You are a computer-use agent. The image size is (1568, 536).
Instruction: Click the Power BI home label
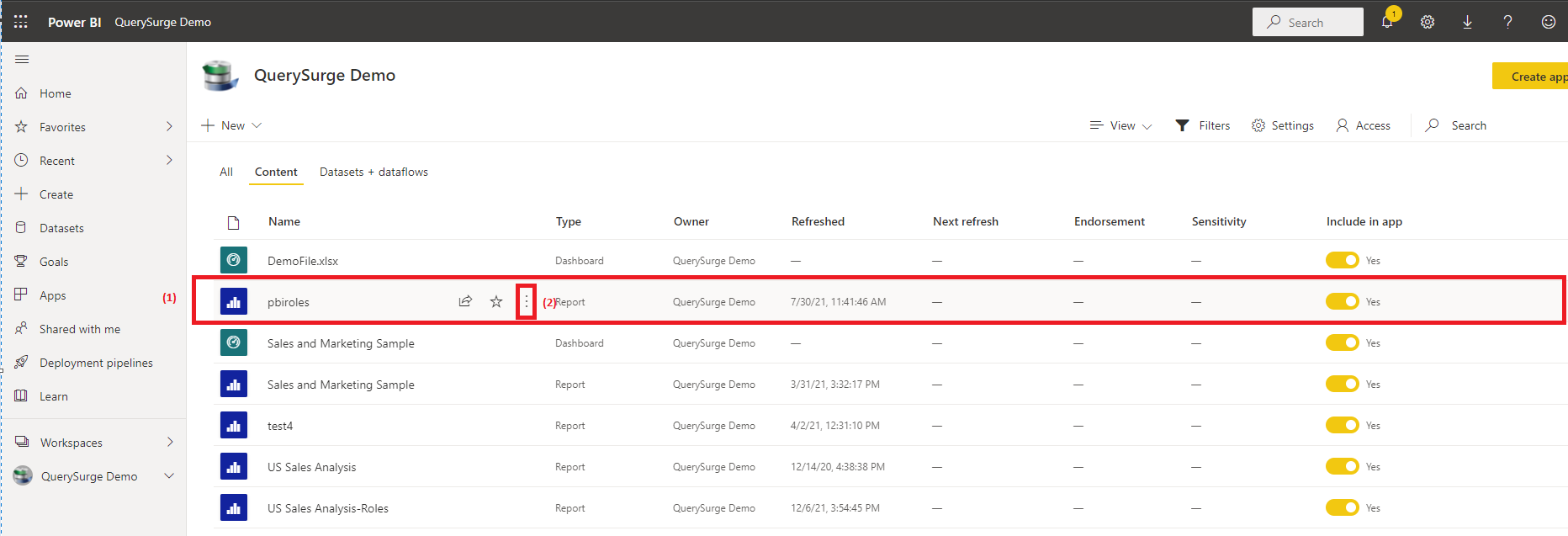coord(74,22)
